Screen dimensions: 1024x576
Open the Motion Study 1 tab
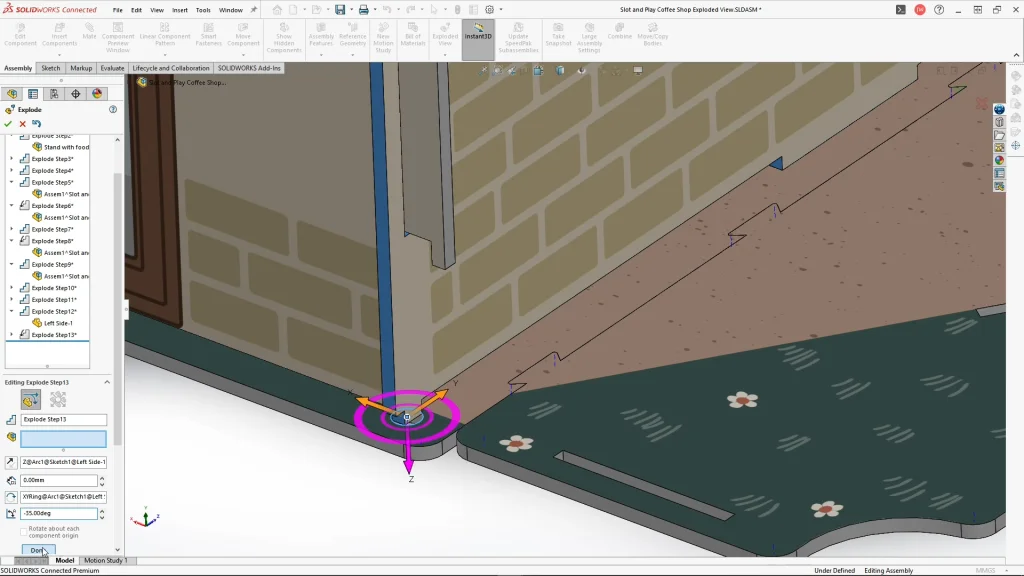pos(104,561)
